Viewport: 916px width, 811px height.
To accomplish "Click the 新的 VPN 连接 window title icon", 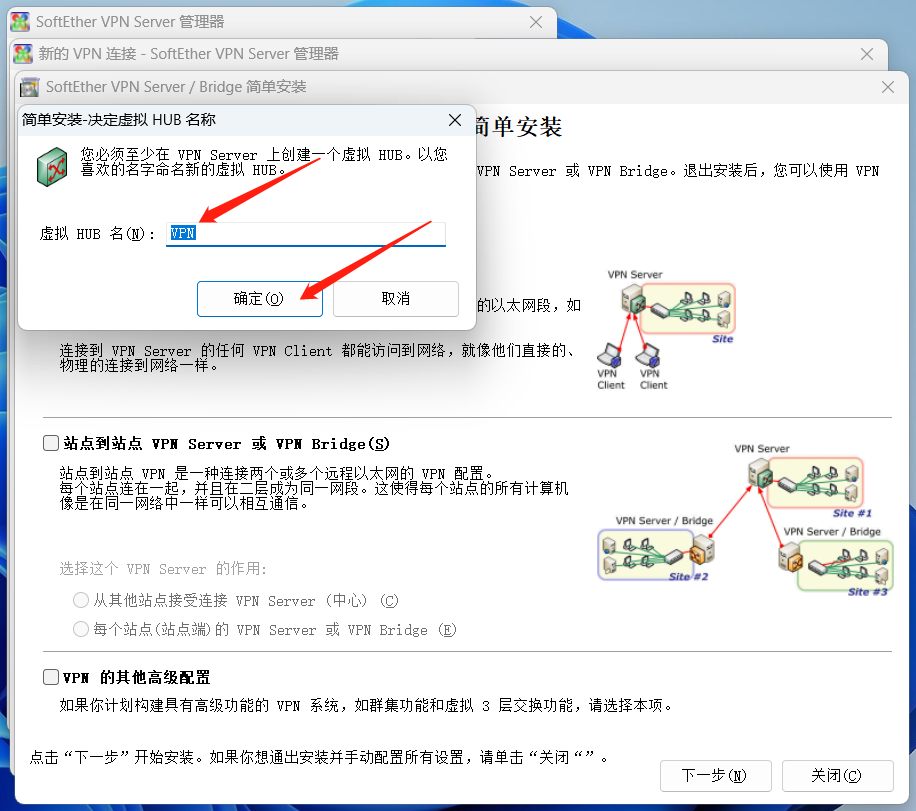I will tap(23, 54).
